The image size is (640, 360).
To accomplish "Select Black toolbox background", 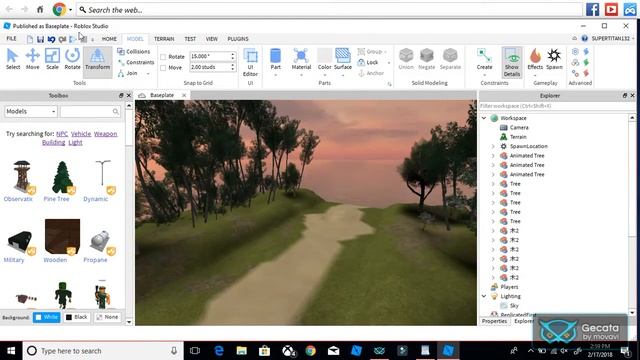I will (x=77, y=317).
